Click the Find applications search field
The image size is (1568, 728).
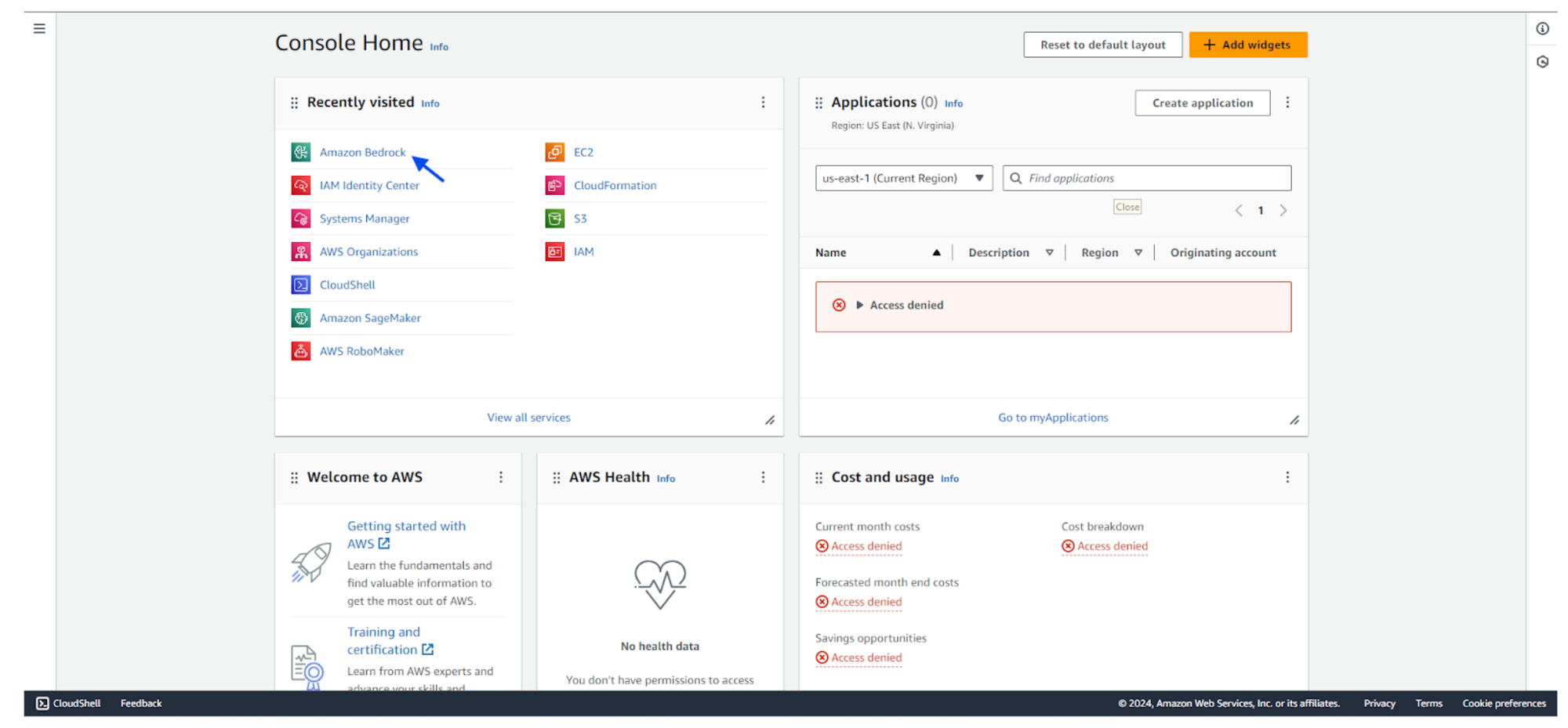tap(1152, 178)
